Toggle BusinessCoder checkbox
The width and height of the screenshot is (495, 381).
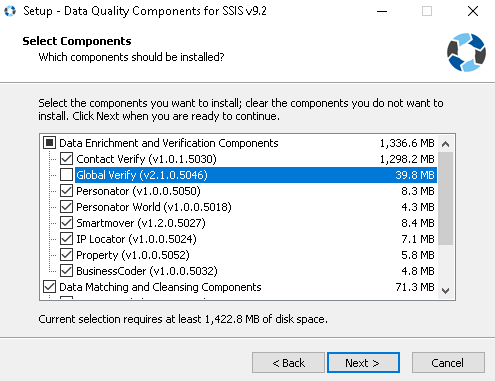pos(66,271)
